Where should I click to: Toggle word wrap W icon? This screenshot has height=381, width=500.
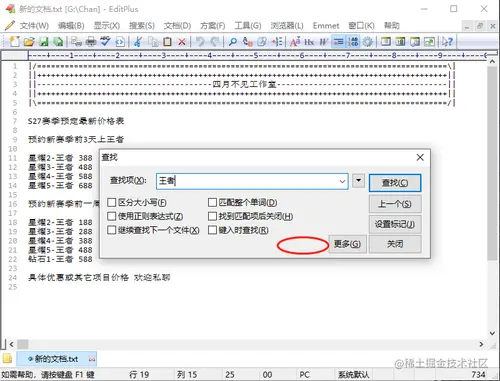tap(324, 42)
